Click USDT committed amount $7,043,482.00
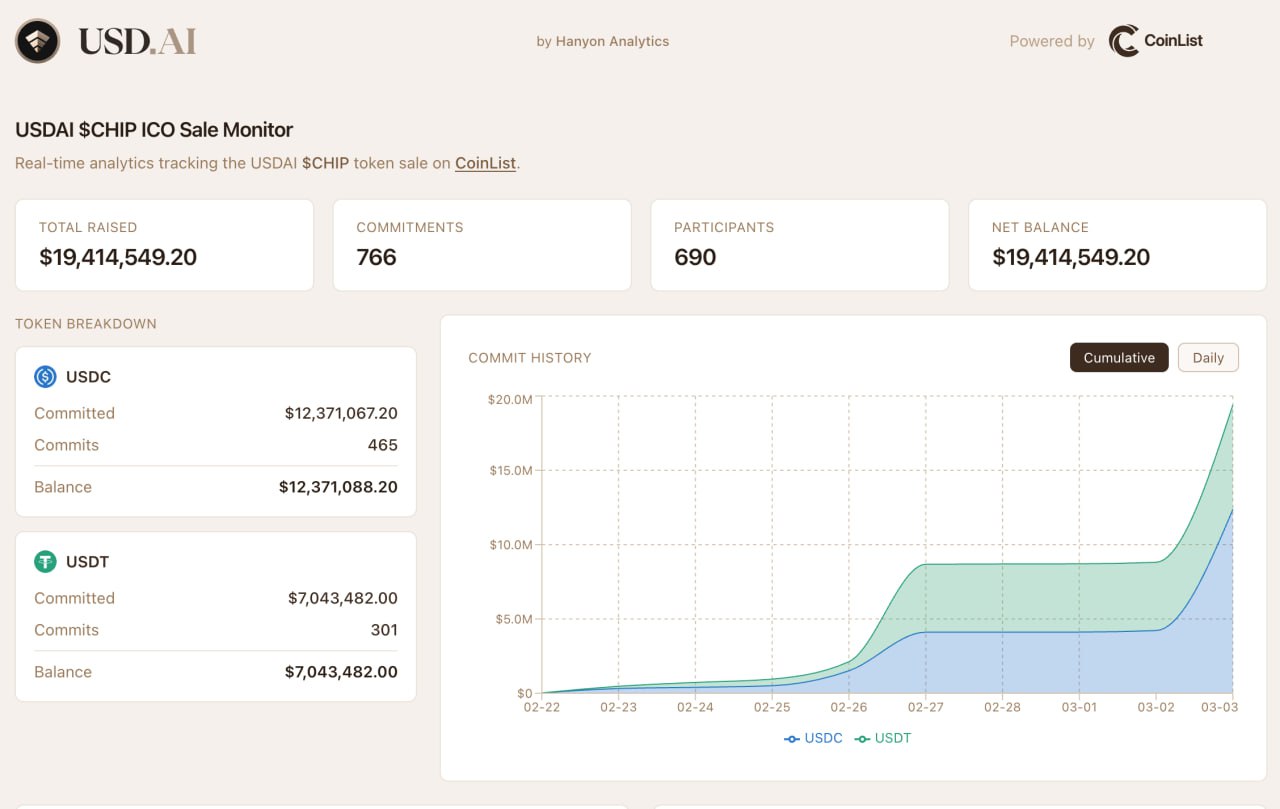The height and width of the screenshot is (809, 1280). (x=343, y=598)
